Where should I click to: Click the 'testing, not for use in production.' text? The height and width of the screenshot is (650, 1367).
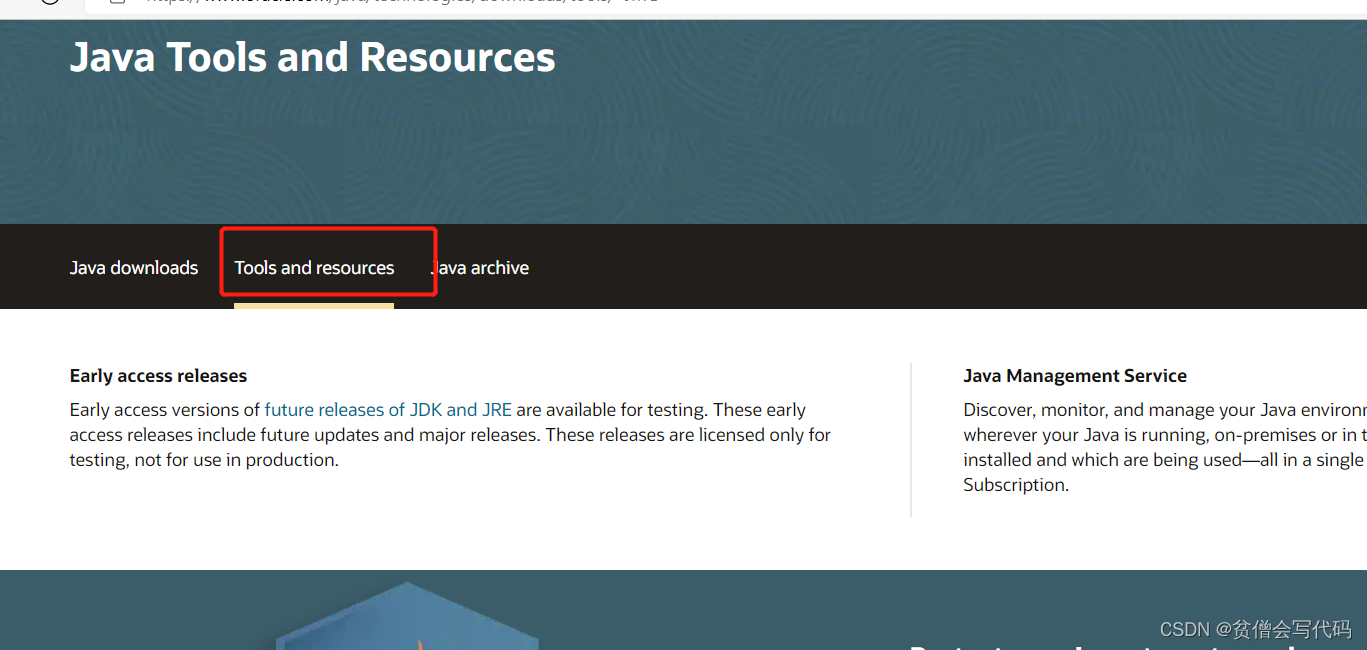(x=204, y=460)
